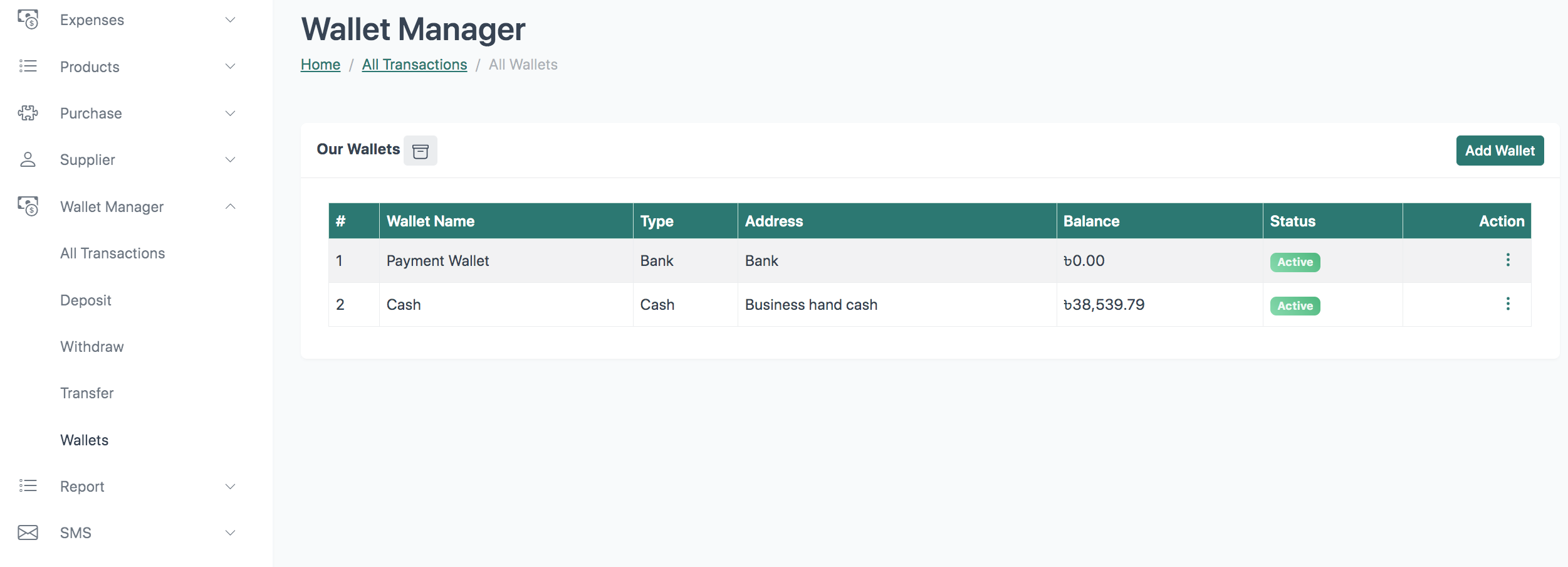Open the three-dot action menu for Payment Wallet
This screenshot has height=567, width=1568.
pyautogui.click(x=1507, y=260)
